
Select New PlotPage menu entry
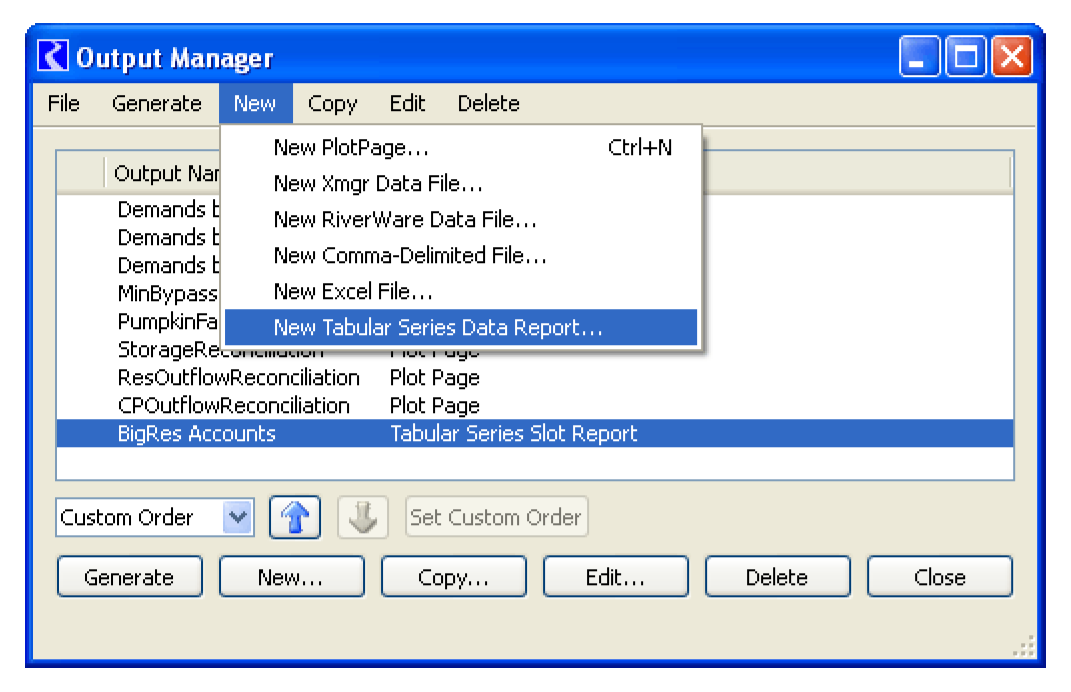tap(351, 148)
